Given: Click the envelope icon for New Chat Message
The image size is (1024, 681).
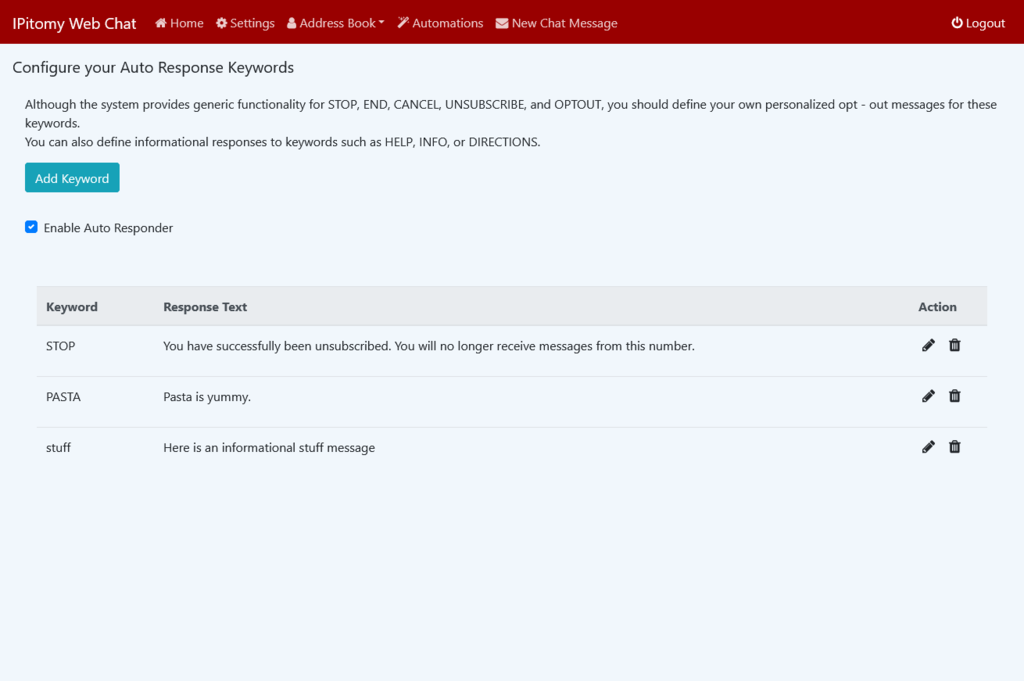Looking at the screenshot, I should tap(502, 23).
